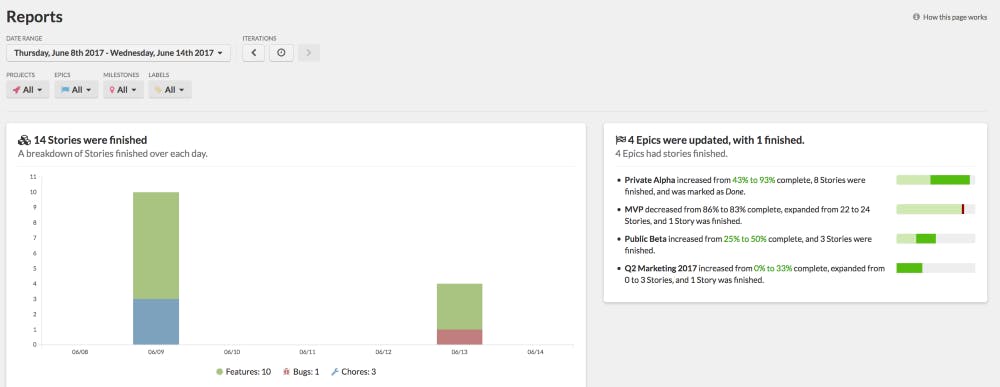This screenshot has width=1000, height=387.
Task: Toggle Bugs series in chart legend
Action: pyautogui.click(x=301, y=372)
